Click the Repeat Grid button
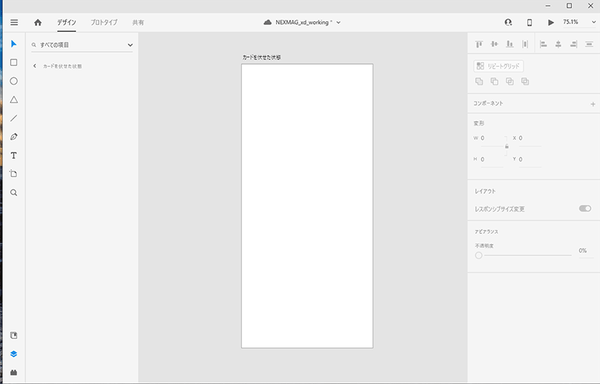 pyautogui.click(x=499, y=66)
